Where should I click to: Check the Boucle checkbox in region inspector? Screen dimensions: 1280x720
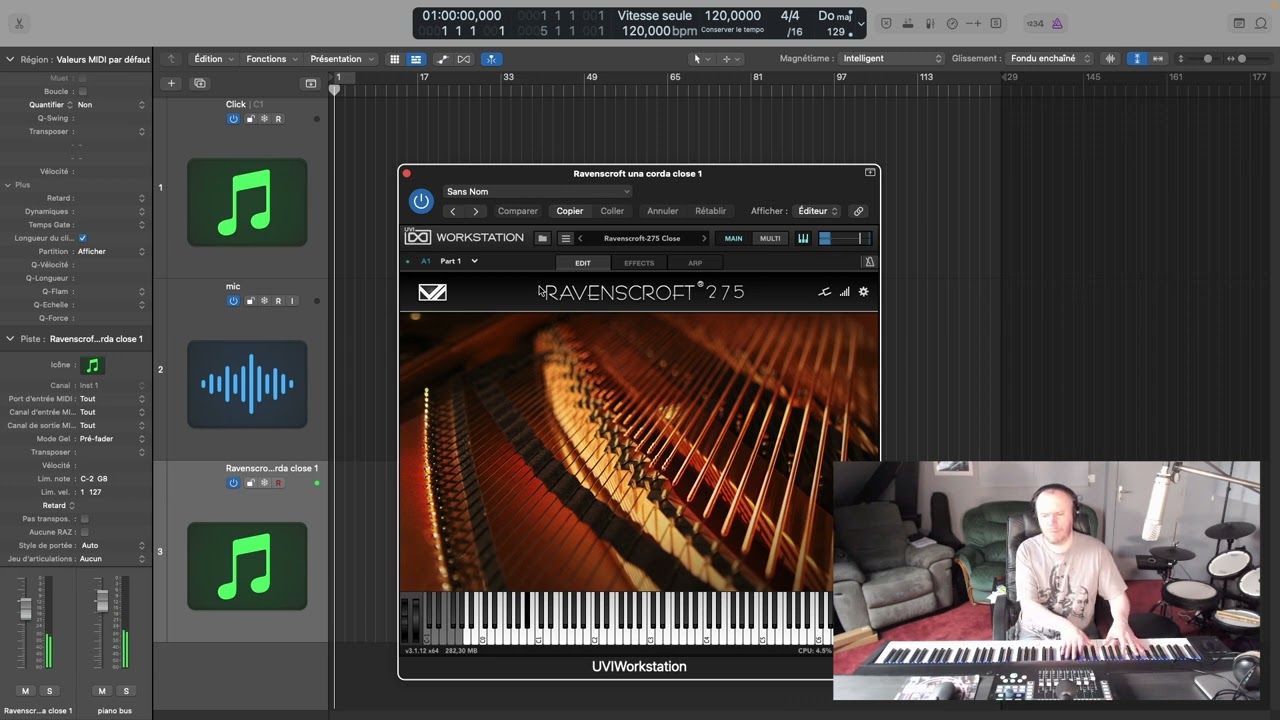coord(82,91)
